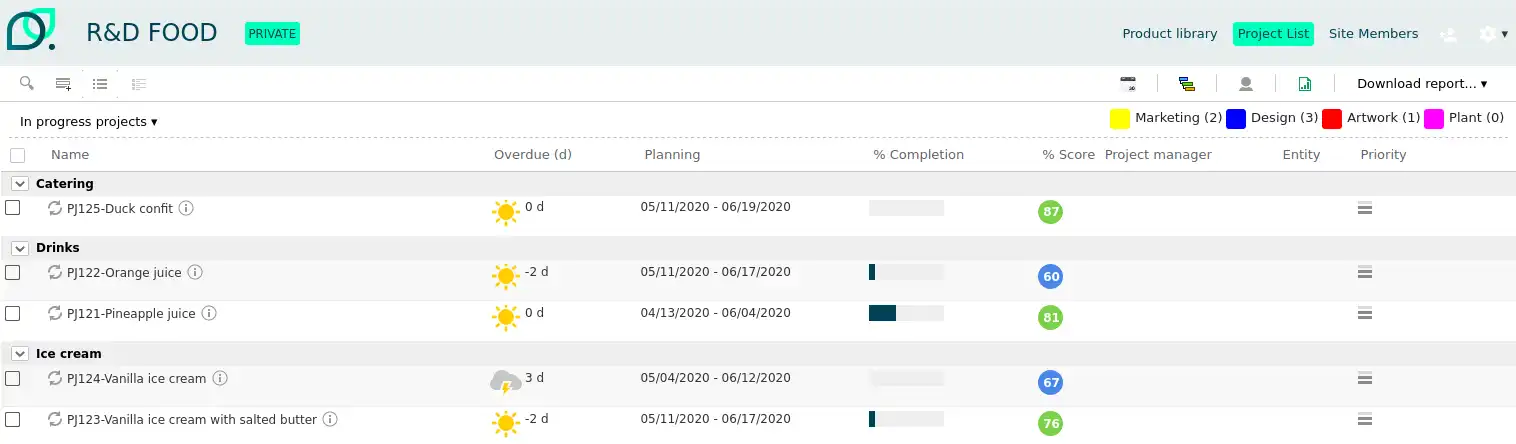Open the Site Members tab

pyautogui.click(x=1373, y=34)
